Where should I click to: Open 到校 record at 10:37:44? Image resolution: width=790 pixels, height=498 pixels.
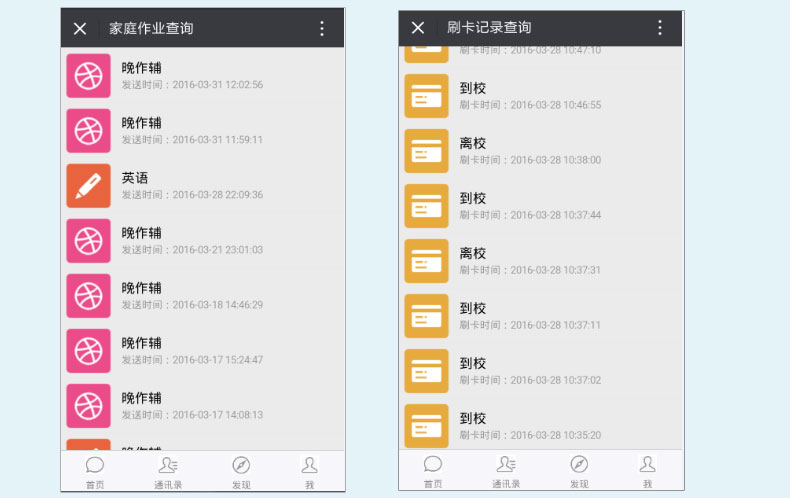541,206
